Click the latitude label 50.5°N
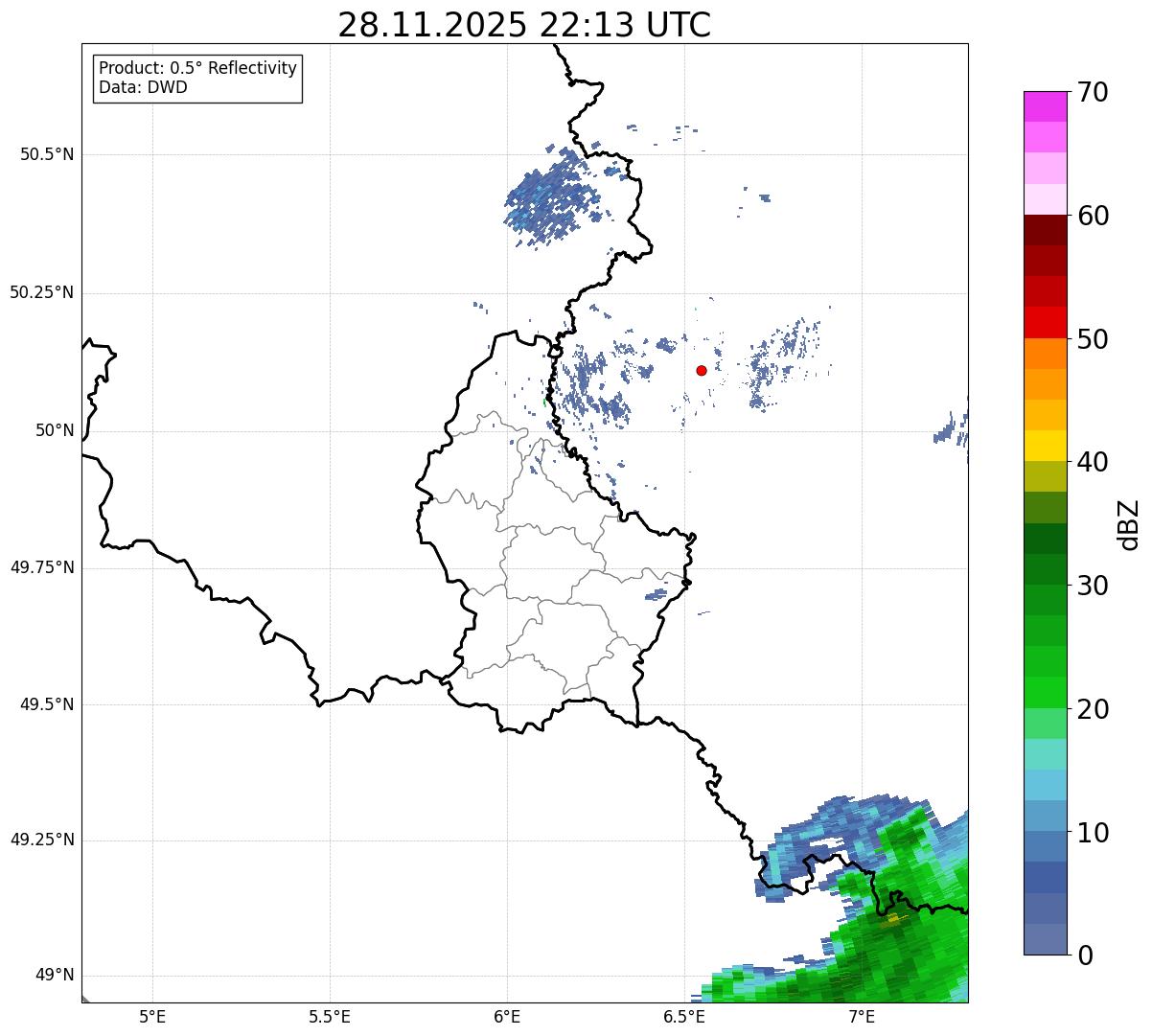Image resolution: width=1152 pixels, height=1036 pixels. point(47,154)
